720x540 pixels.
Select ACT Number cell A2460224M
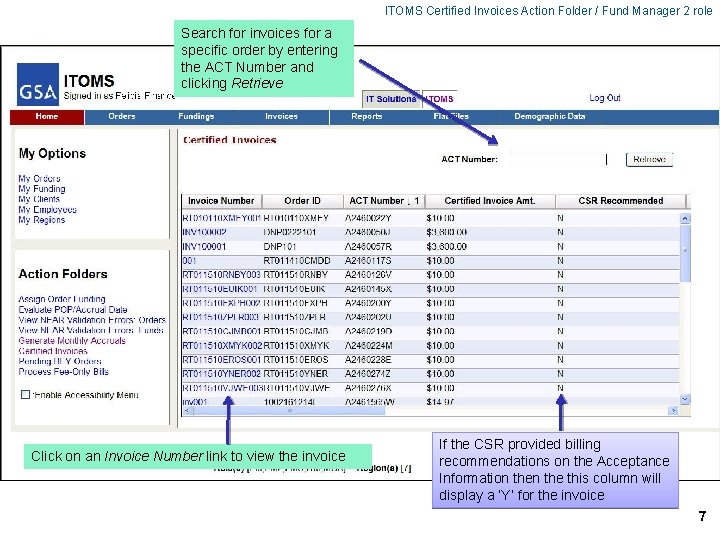pyautogui.click(x=369, y=346)
